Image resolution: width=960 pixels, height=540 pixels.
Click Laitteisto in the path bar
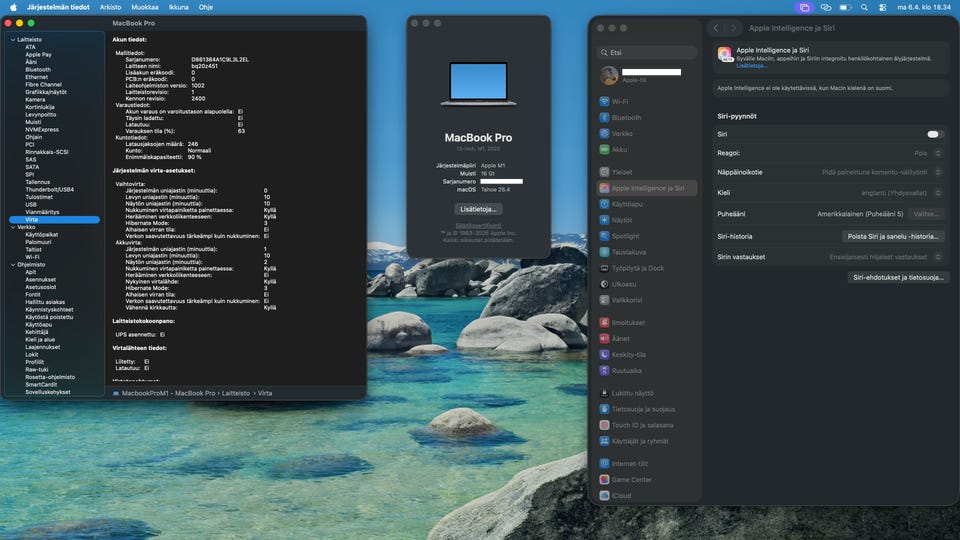pyautogui.click(x=236, y=393)
